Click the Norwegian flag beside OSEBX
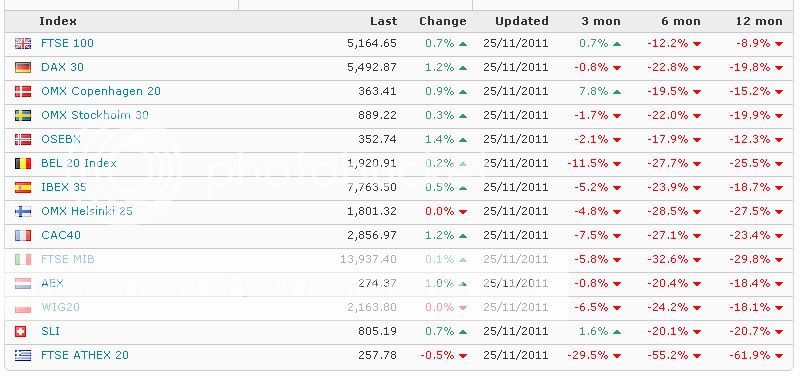 pyautogui.click(x=23, y=139)
